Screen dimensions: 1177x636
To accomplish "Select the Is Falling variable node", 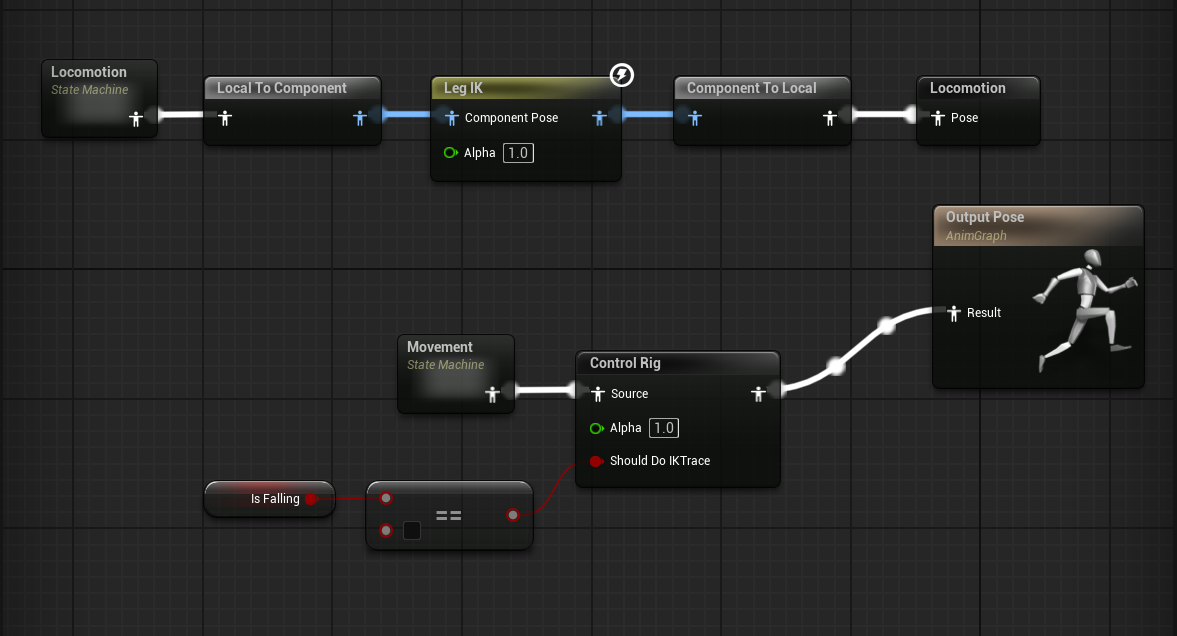I will pyautogui.click(x=269, y=499).
